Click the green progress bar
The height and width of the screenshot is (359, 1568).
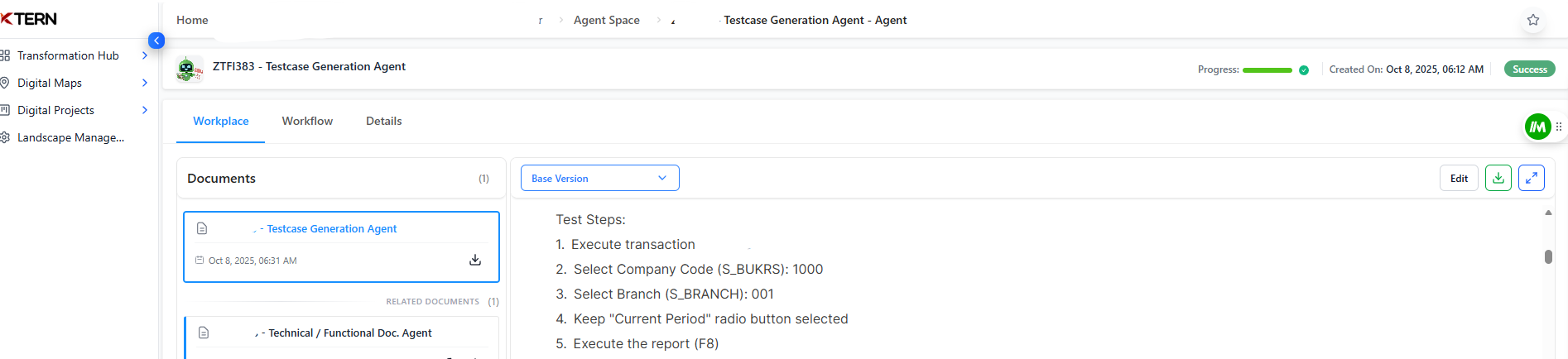[1267, 70]
